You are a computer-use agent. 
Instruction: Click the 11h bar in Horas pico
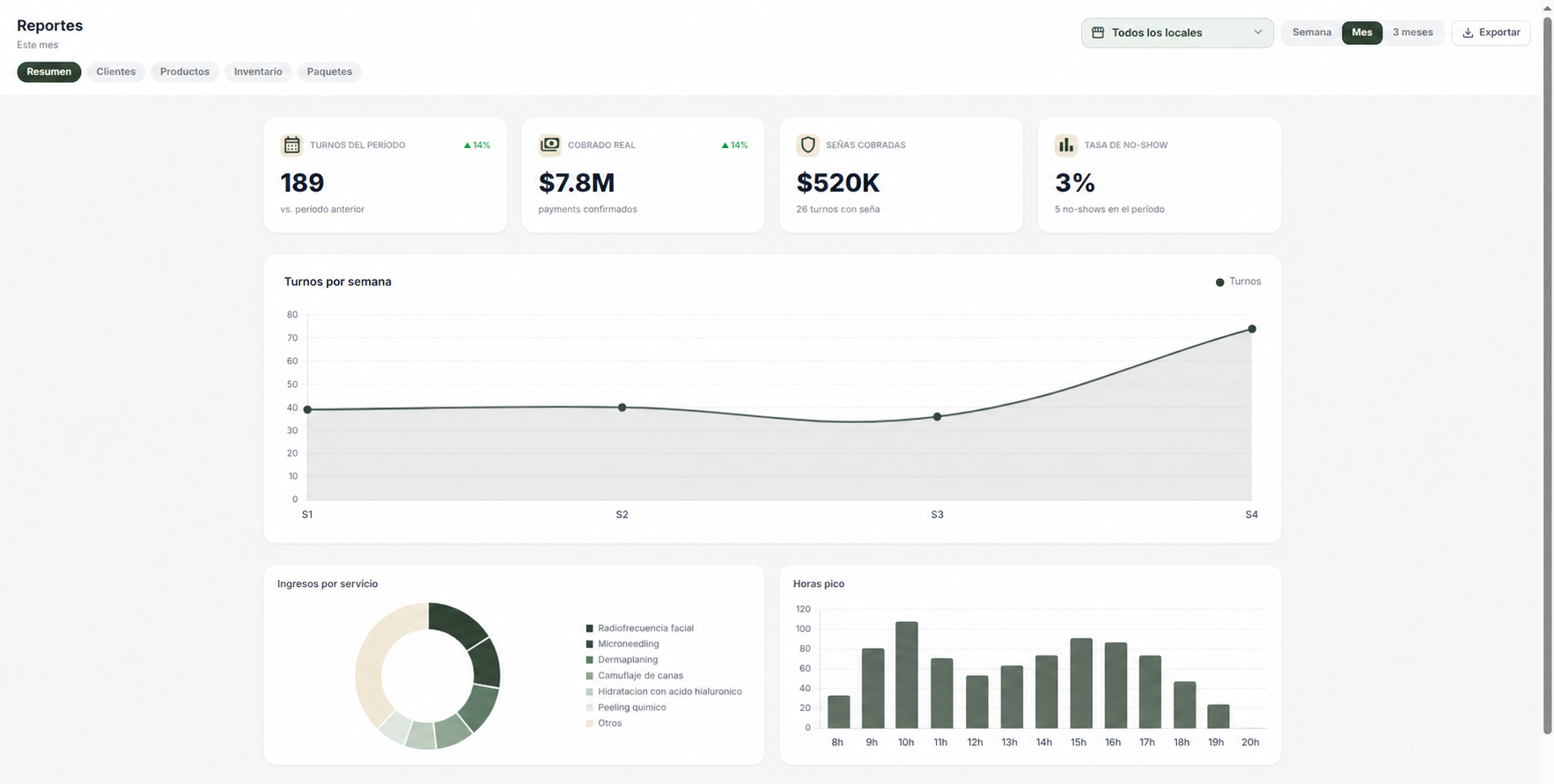[x=942, y=693]
